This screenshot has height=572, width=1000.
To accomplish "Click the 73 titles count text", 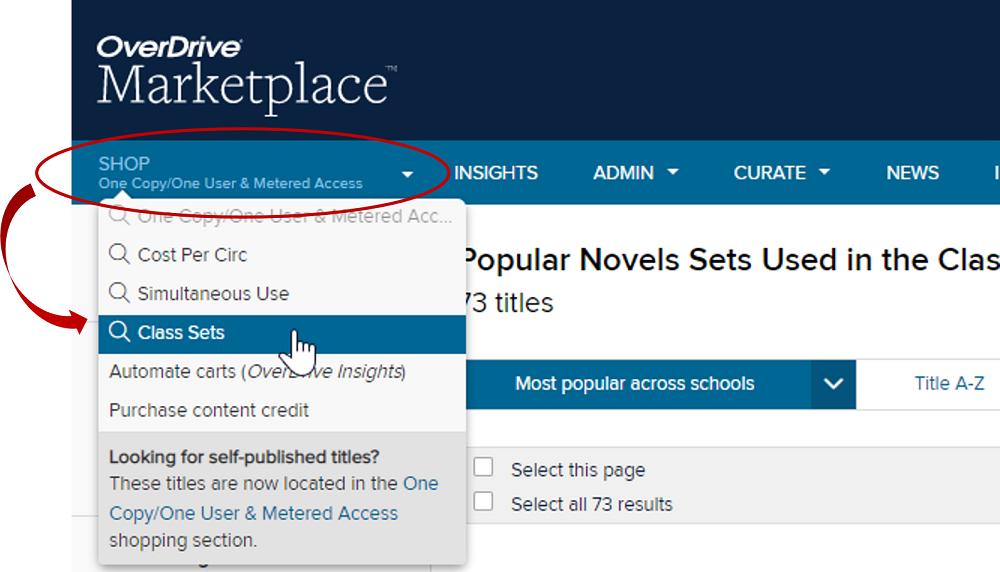I will pos(508,303).
